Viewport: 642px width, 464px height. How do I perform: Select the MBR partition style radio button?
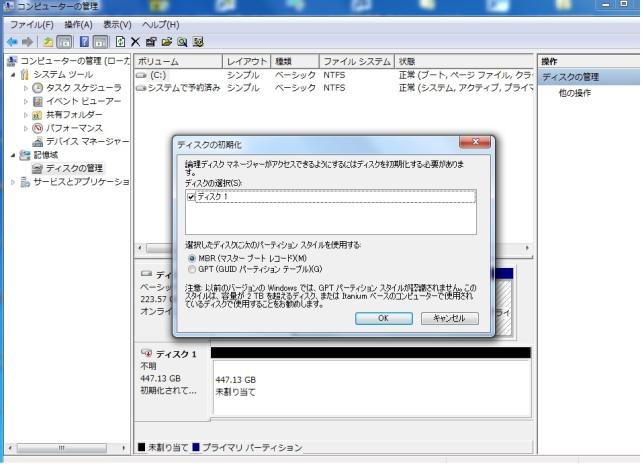[x=192, y=258]
